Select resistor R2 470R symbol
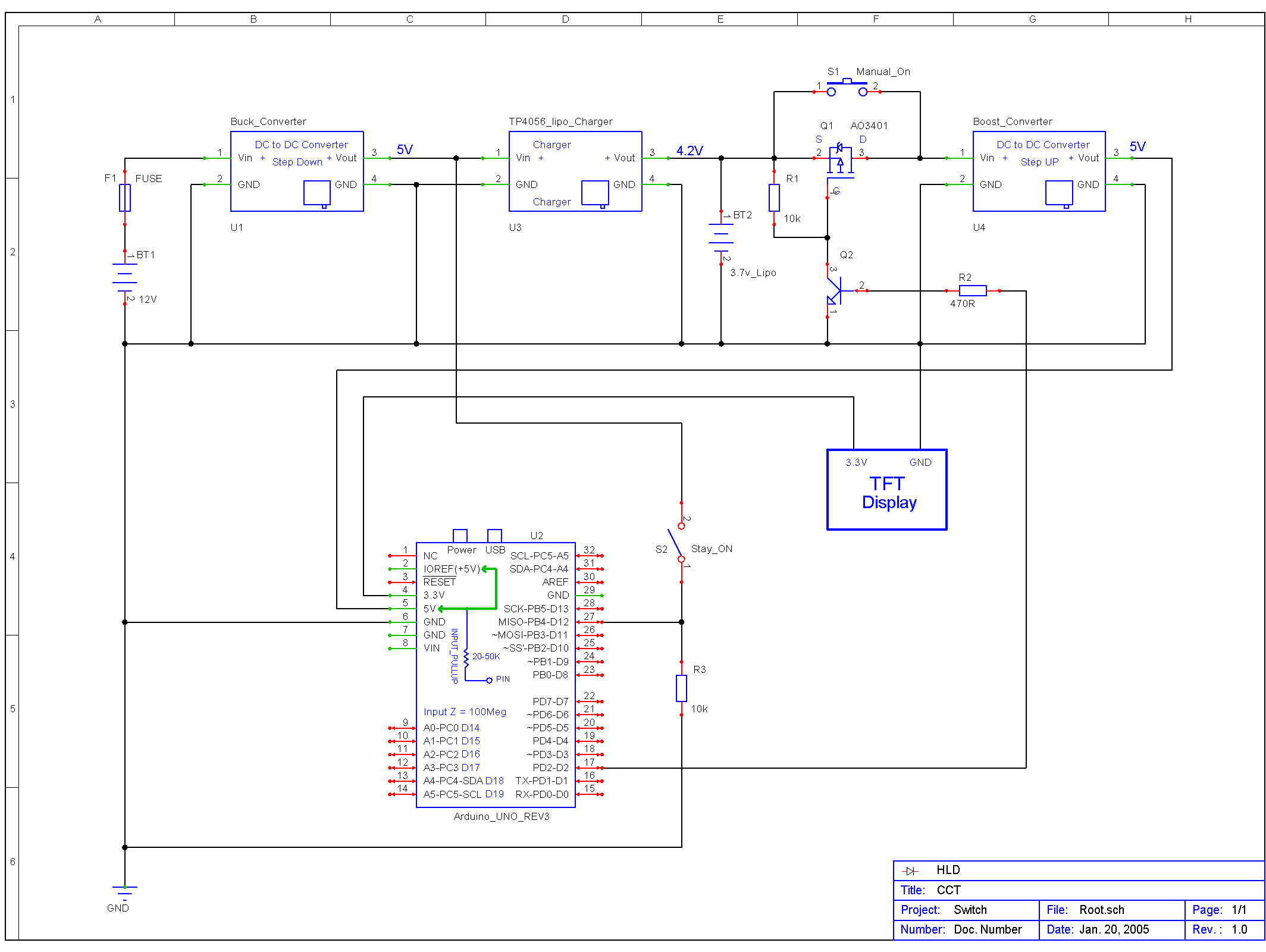The width and height of the screenshot is (1266, 952). point(972,290)
